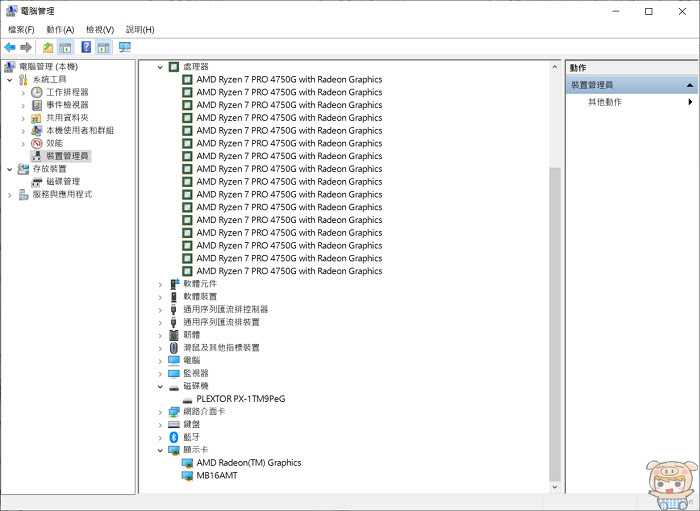The width and height of the screenshot is (700, 511).
Task: Click the Back arrow toolbar icon
Action: pyautogui.click(x=10, y=47)
